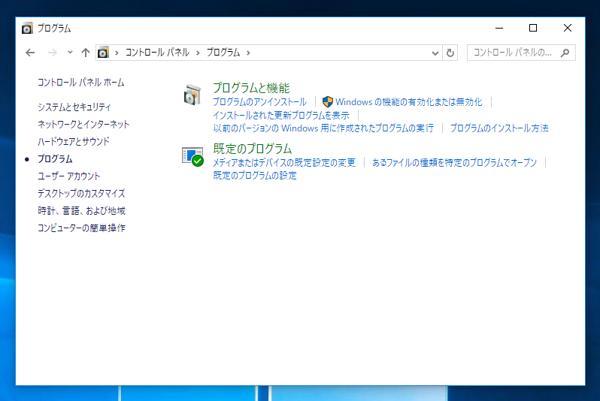Open 既定のプログラム heading
This screenshot has width=600, height=401.
point(253,148)
